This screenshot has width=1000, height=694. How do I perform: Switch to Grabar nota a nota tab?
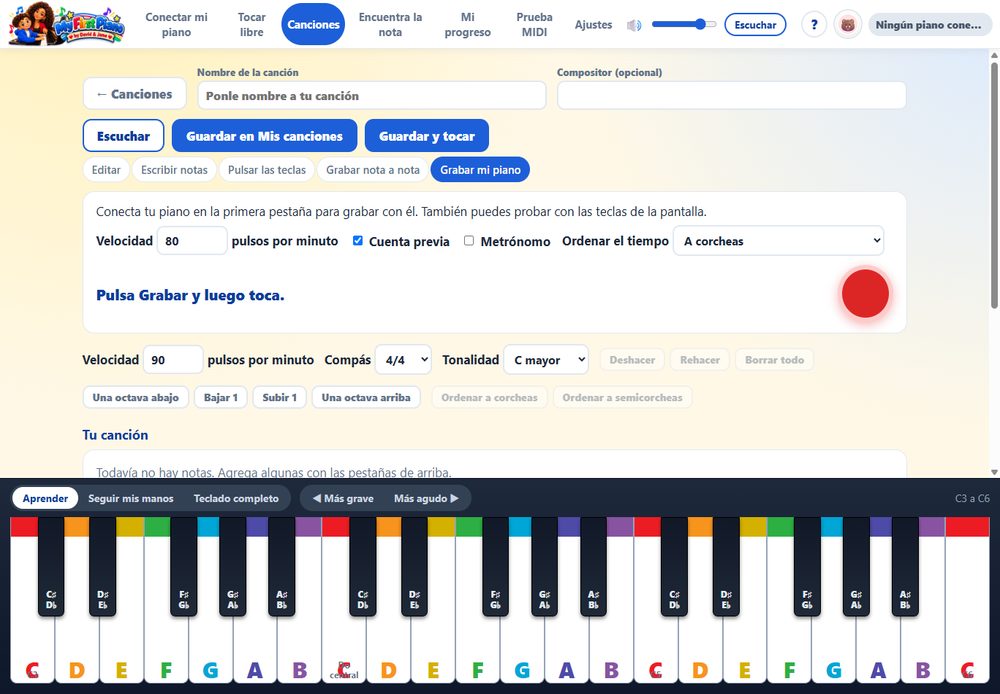(x=372, y=170)
